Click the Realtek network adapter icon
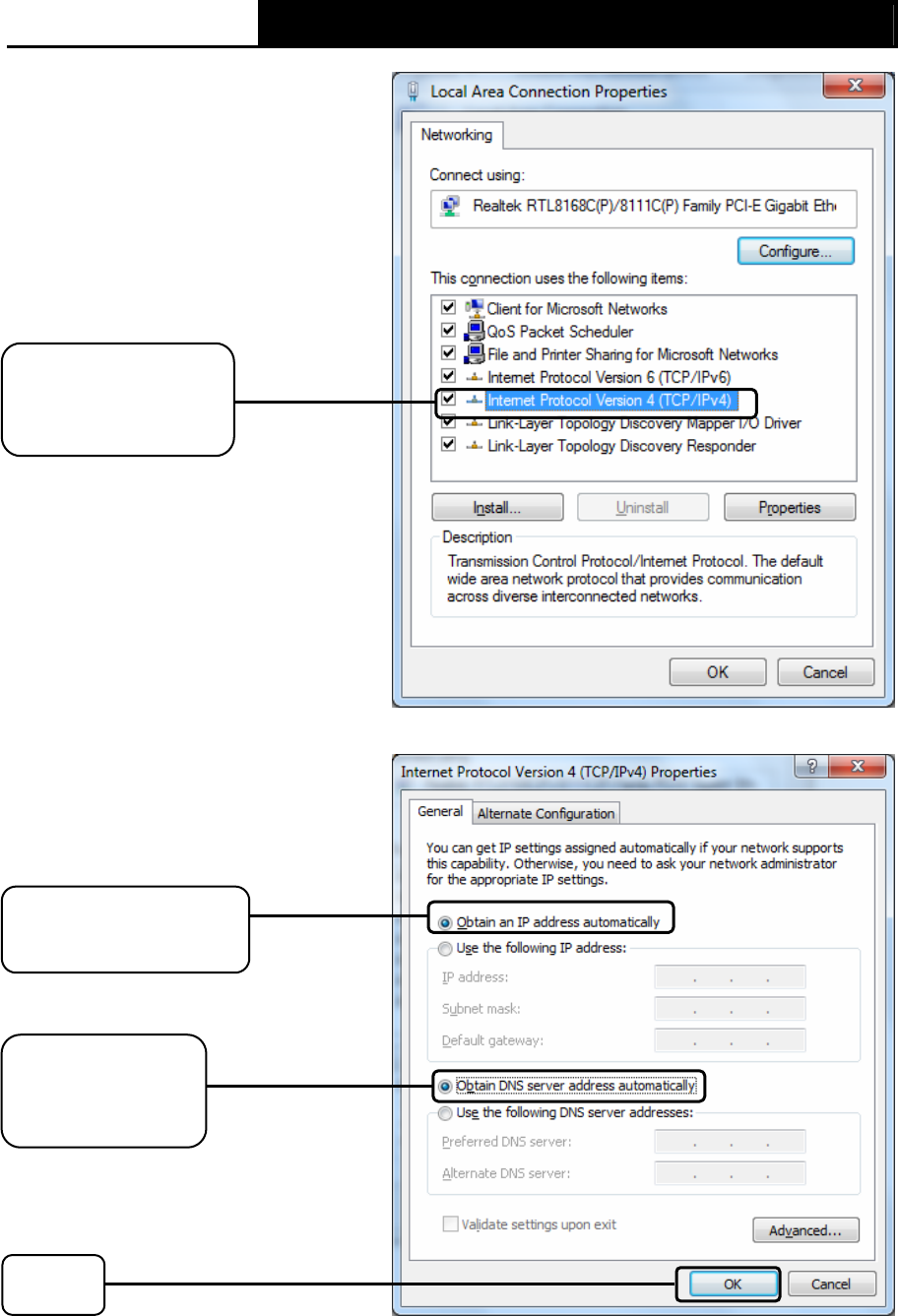898x1316 pixels. pos(450,206)
